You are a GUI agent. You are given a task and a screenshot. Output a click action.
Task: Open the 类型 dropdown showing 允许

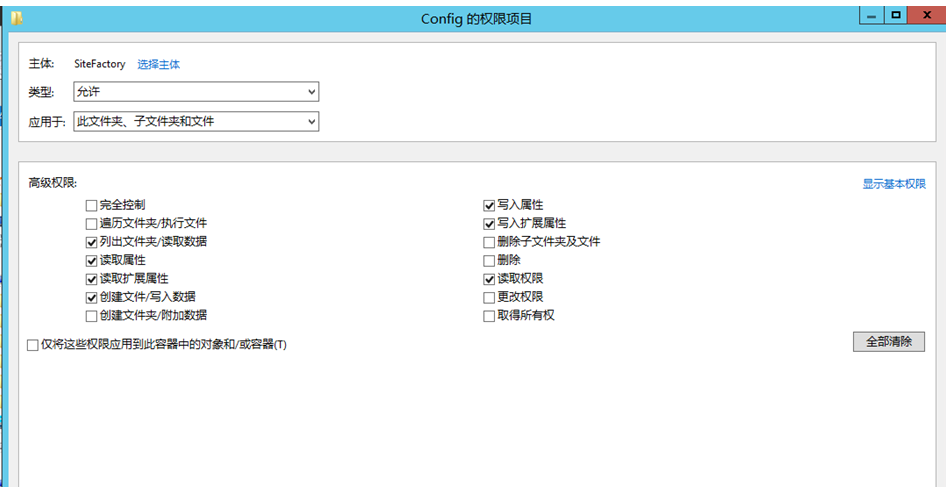click(196, 92)
